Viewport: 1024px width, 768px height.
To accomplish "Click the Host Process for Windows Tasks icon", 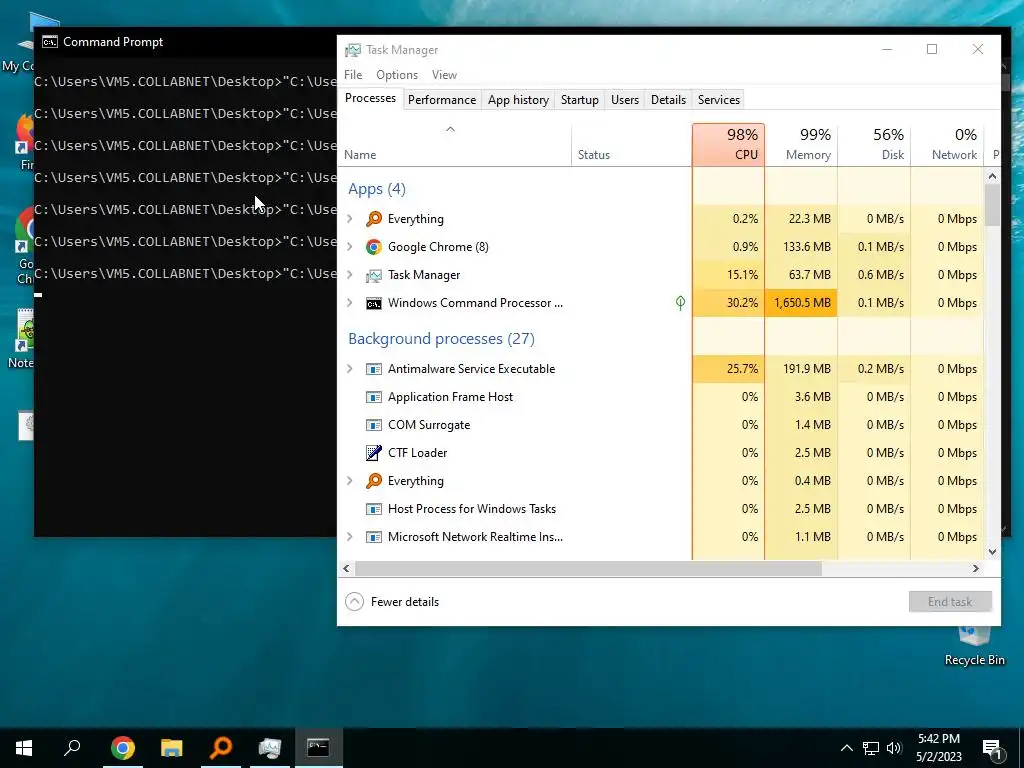I will 374,509.
